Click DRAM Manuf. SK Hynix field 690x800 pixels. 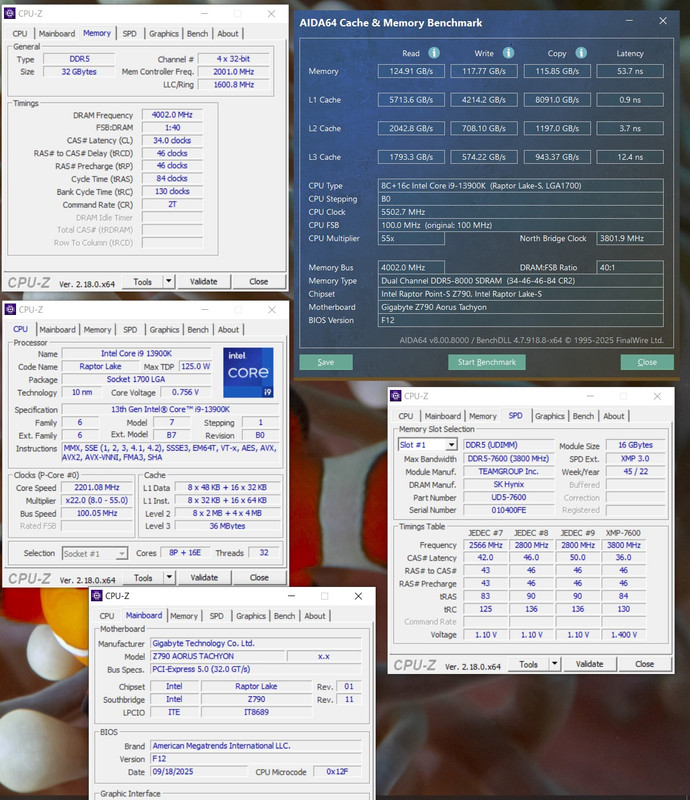(509, 484)
